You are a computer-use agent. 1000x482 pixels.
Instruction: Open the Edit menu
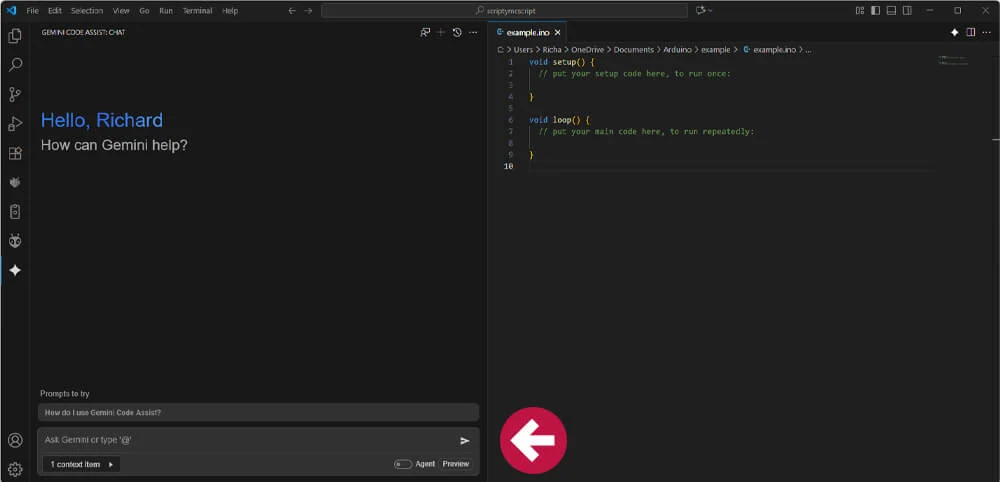tap(55, 11)
